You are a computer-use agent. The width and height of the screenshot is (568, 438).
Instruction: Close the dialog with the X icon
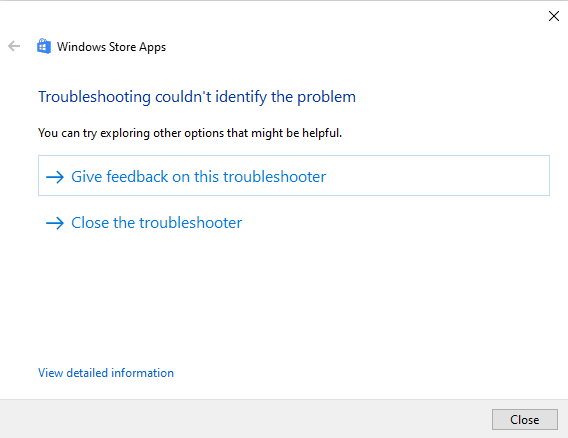pyautogui.click(x=554, y=16)
